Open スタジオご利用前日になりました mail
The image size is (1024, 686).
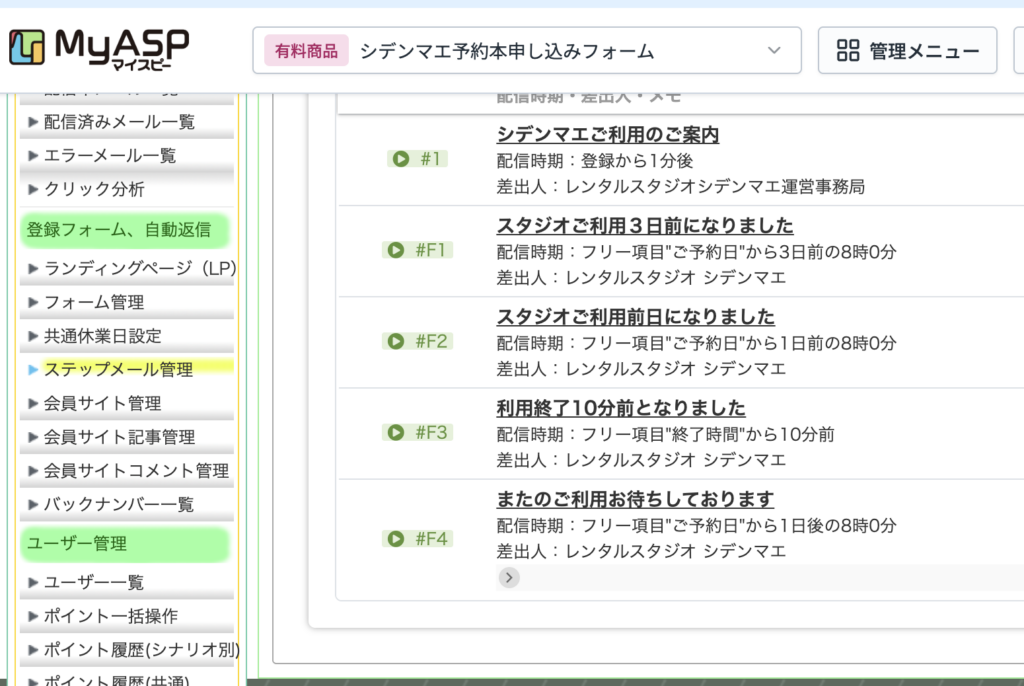pyautogui.click(x=635, y=317)
